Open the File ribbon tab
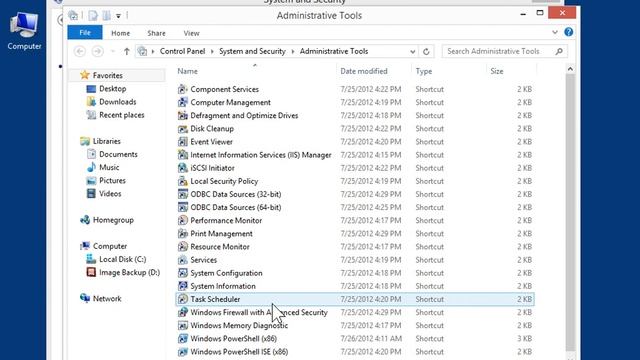640x360 pixels. 85,33
